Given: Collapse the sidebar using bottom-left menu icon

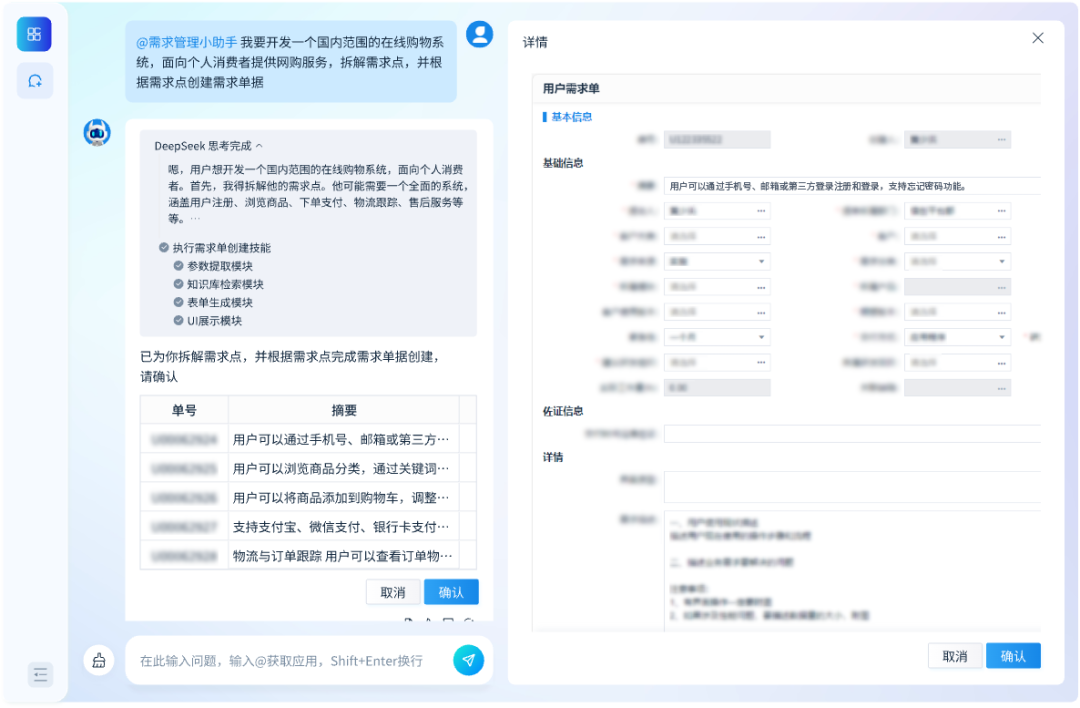Looking at the screenshot, I should point(40,675).
